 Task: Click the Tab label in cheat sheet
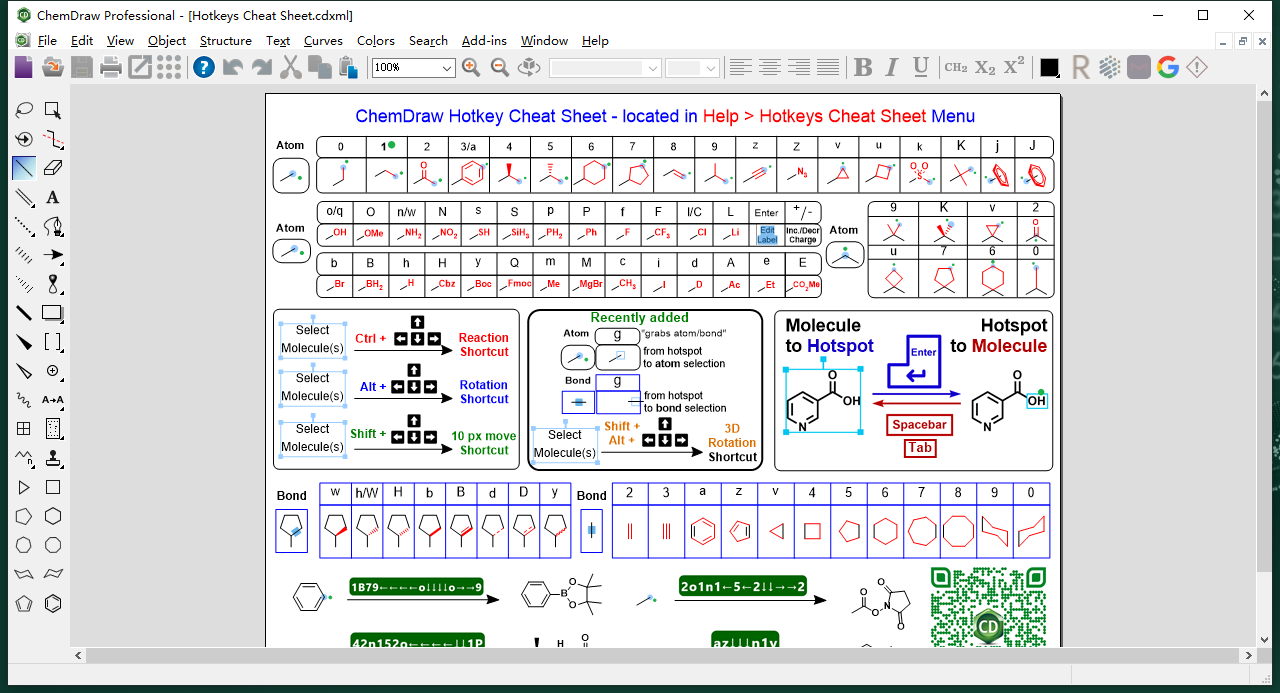point(920,448)
